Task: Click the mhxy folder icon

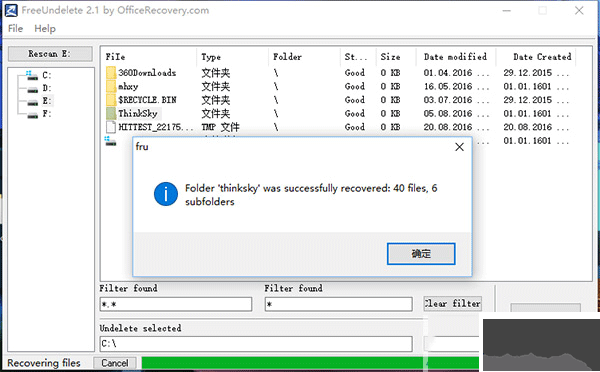Action: (111, 86)
